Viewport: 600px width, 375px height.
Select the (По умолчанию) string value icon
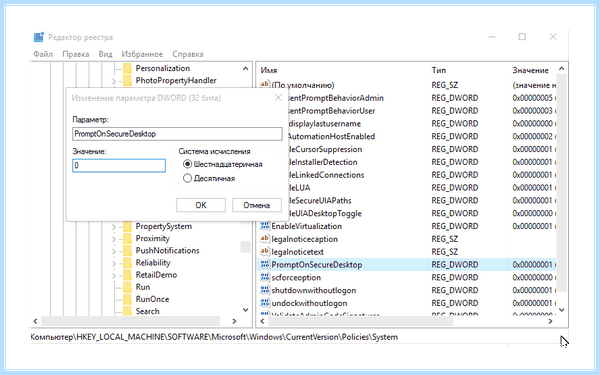click(x=264, y=85)
